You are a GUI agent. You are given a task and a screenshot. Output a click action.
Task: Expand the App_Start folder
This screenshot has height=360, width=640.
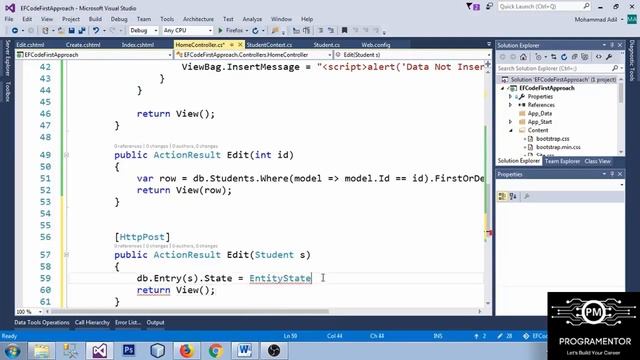click(510, 122)
